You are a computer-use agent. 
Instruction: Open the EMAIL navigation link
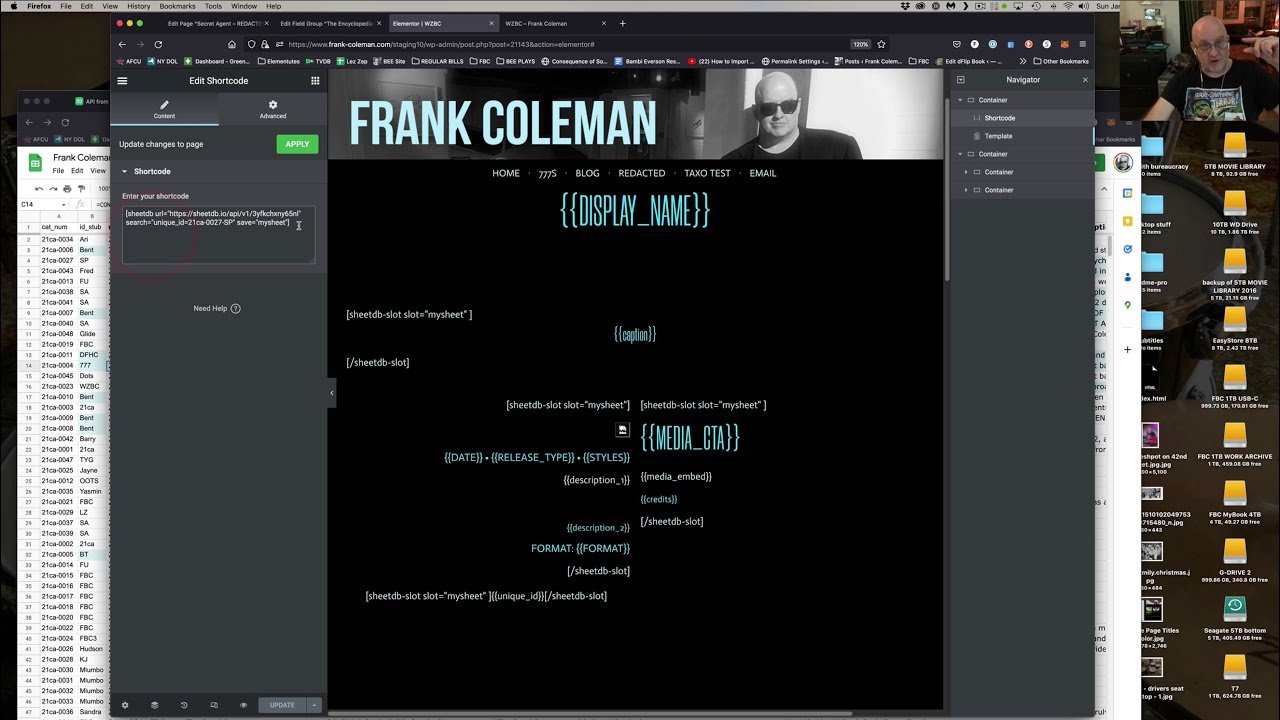(x=763, y=173)
